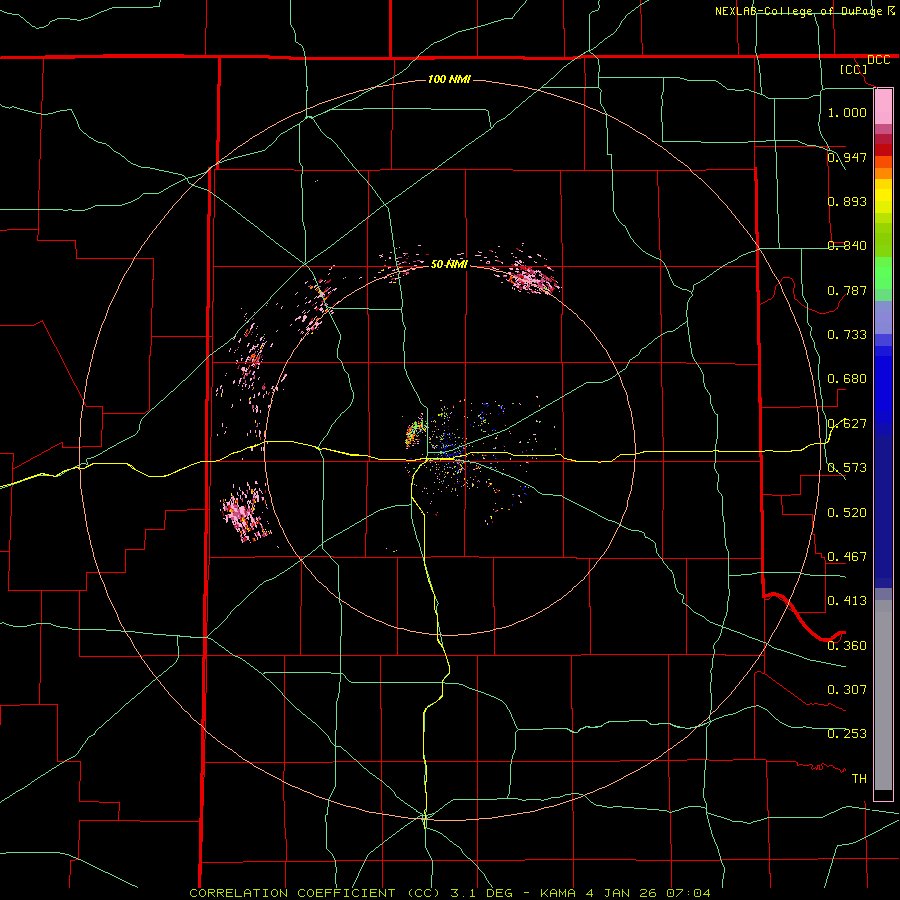Click the 50 NMI range ring label
Image resolution: width=900 pixels, height=900 pixels.
(x=449, y=264)
